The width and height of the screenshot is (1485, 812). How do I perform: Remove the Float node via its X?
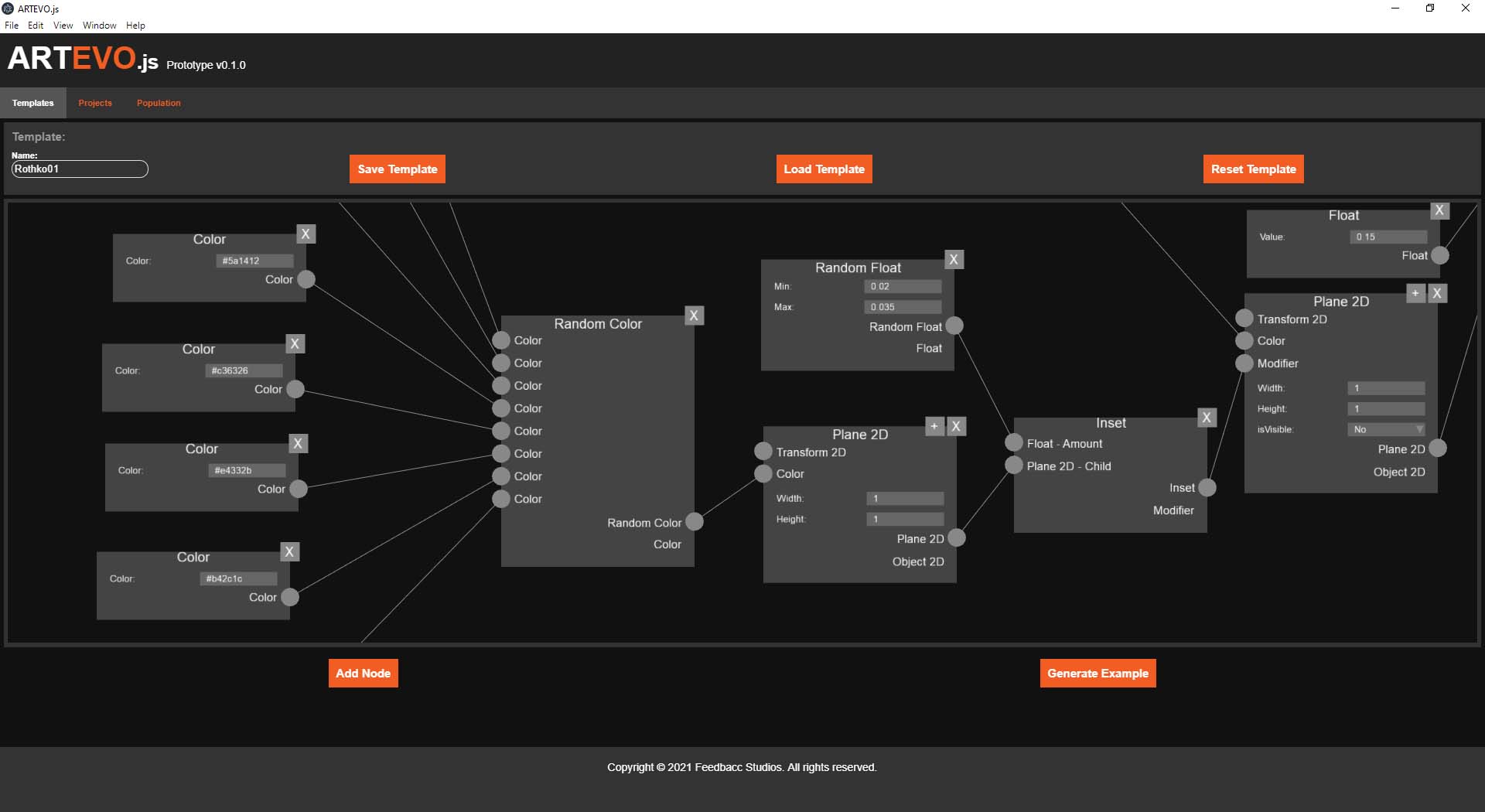1439,210
